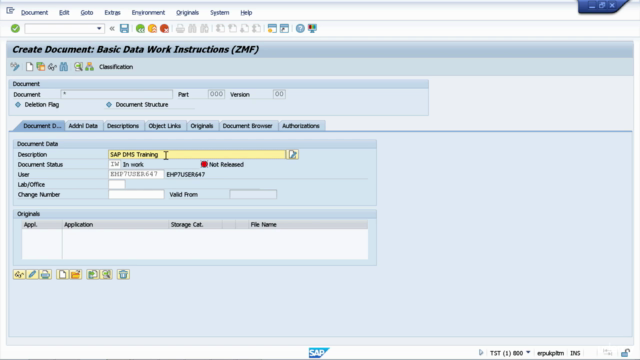Switch to the Descriptions tab
Image resolution: width=640 pixels, height=360 pixels.
point(123,126)
